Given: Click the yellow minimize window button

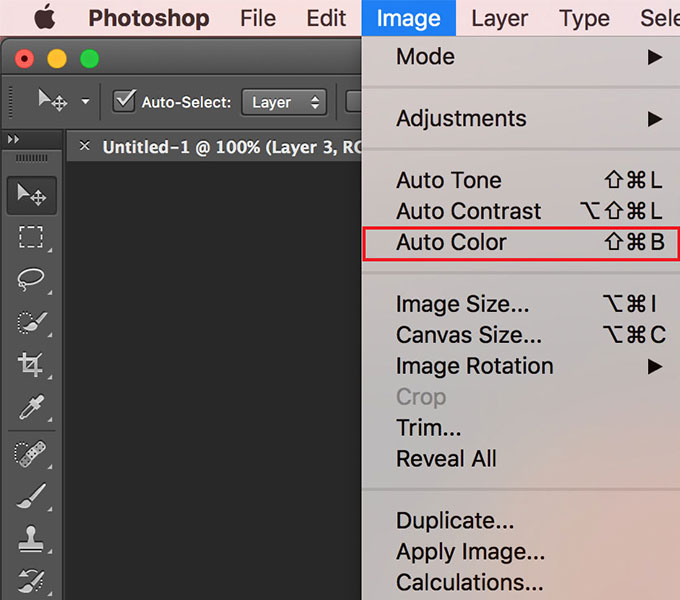Looking at the screenshot, I should click(57, 59).
